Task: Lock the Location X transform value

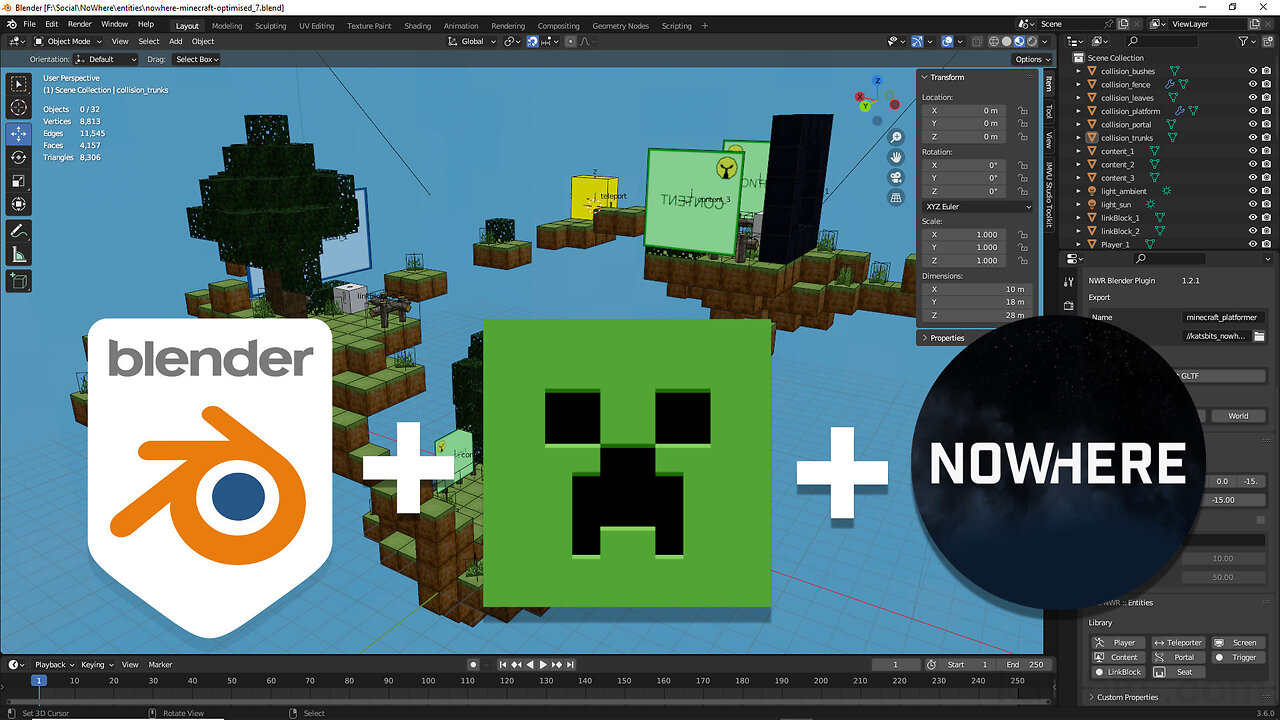Action: point(1022,110)
